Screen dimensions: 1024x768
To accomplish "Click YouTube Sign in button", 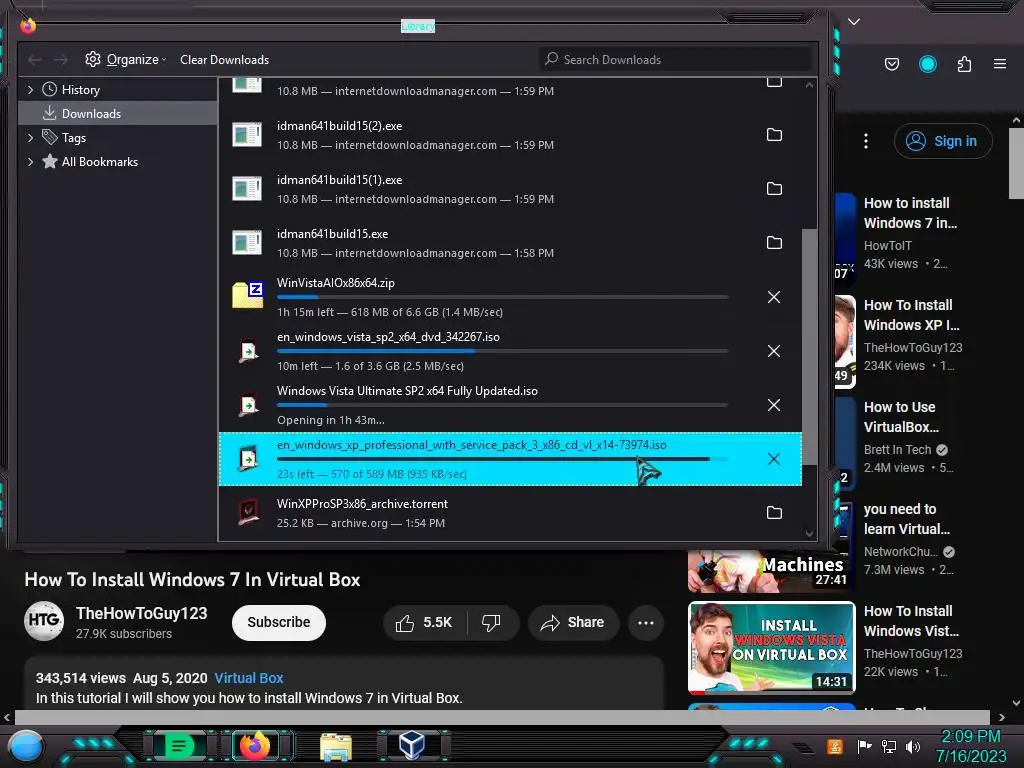I will (x=943, y=141).
